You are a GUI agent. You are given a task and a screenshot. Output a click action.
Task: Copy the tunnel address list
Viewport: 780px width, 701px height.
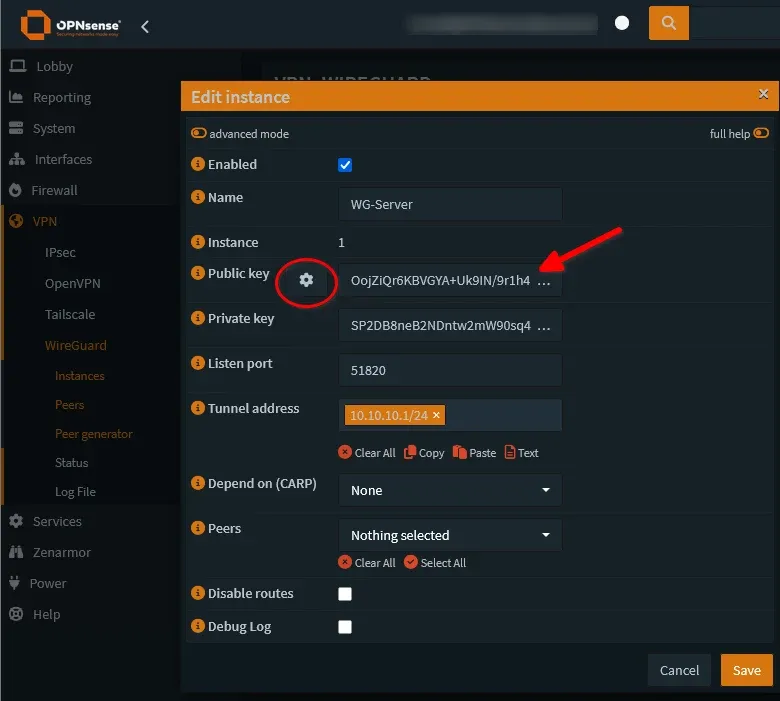(x=424, y=453)
